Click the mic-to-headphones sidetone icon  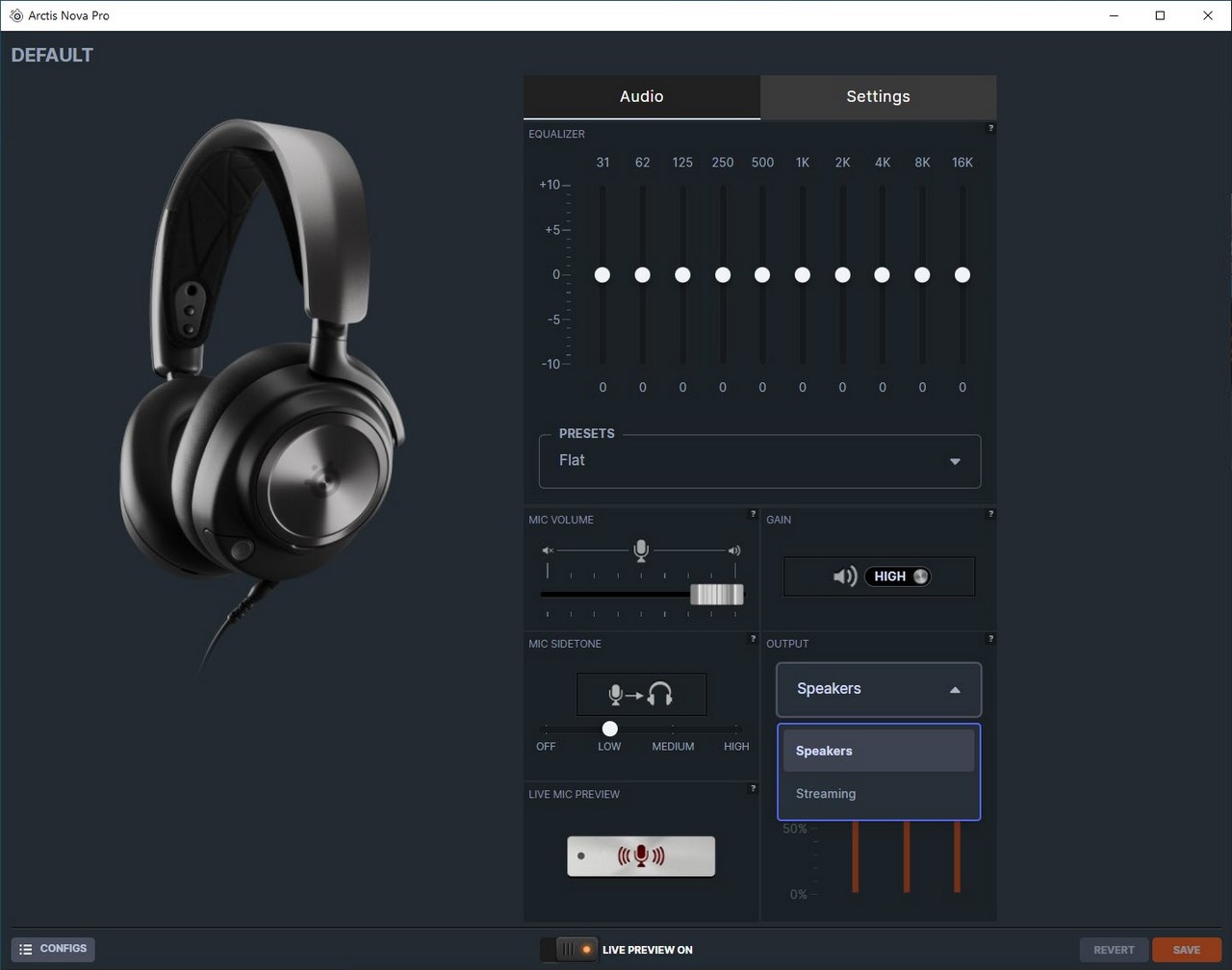[x=641, y=694]
